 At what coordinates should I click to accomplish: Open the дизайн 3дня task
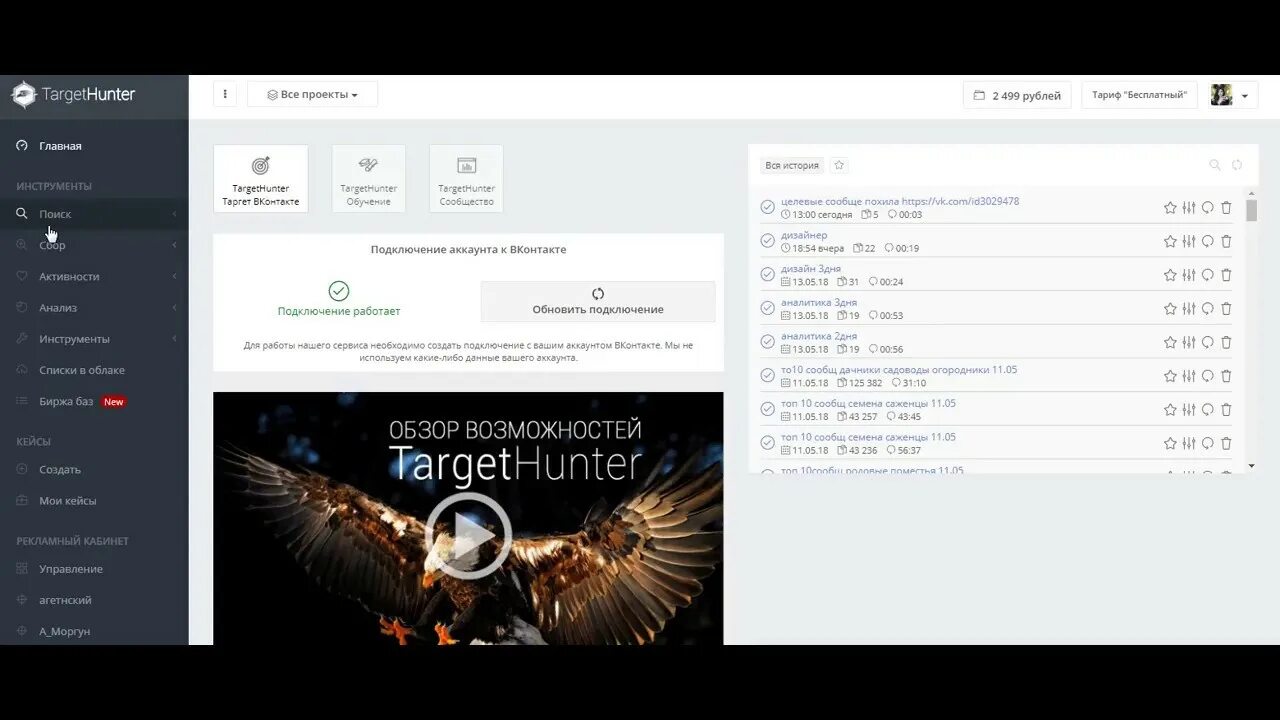[x=811, y=269]
